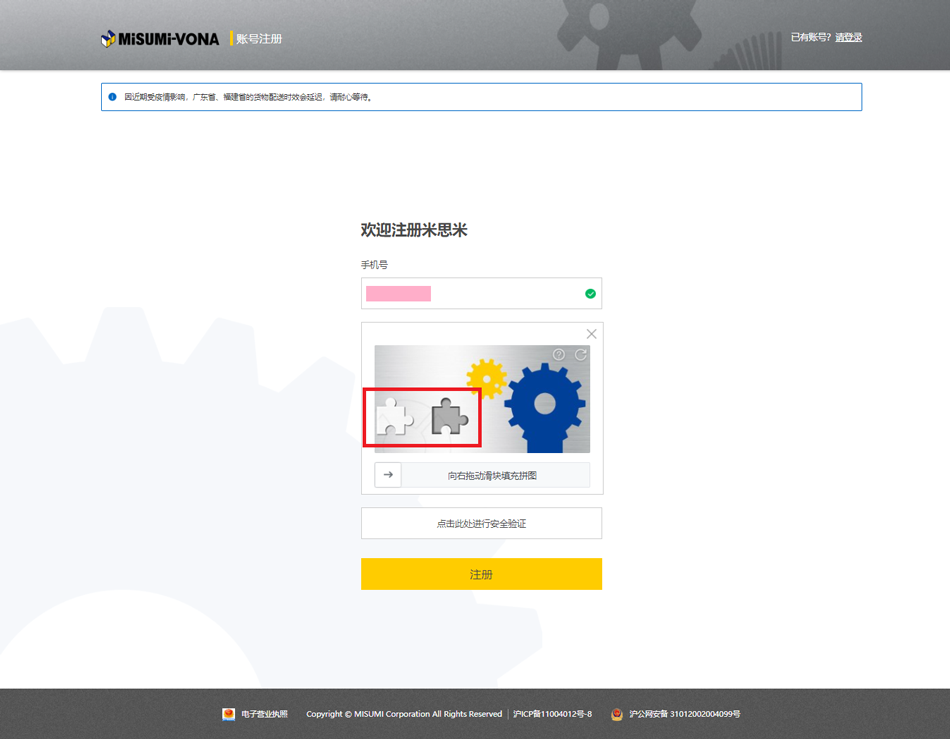This screenshot has height=739, width=950.
Task: Click the captcha help question mark icon
Action: point(559,355)
